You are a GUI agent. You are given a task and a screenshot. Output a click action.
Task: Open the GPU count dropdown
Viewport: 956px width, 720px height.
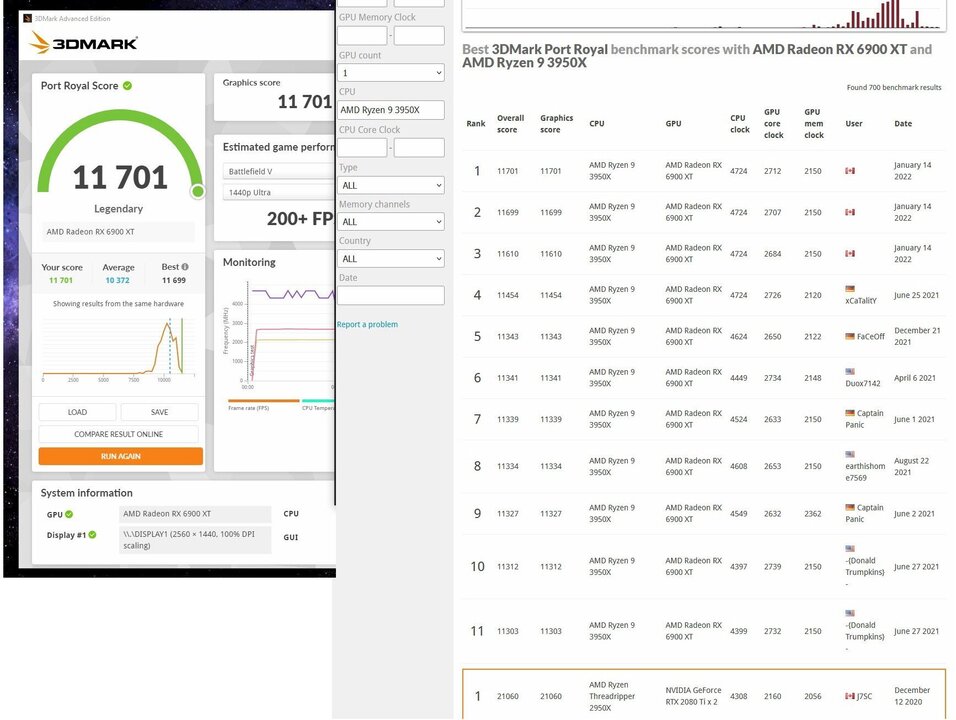click(x=390, y=73)
